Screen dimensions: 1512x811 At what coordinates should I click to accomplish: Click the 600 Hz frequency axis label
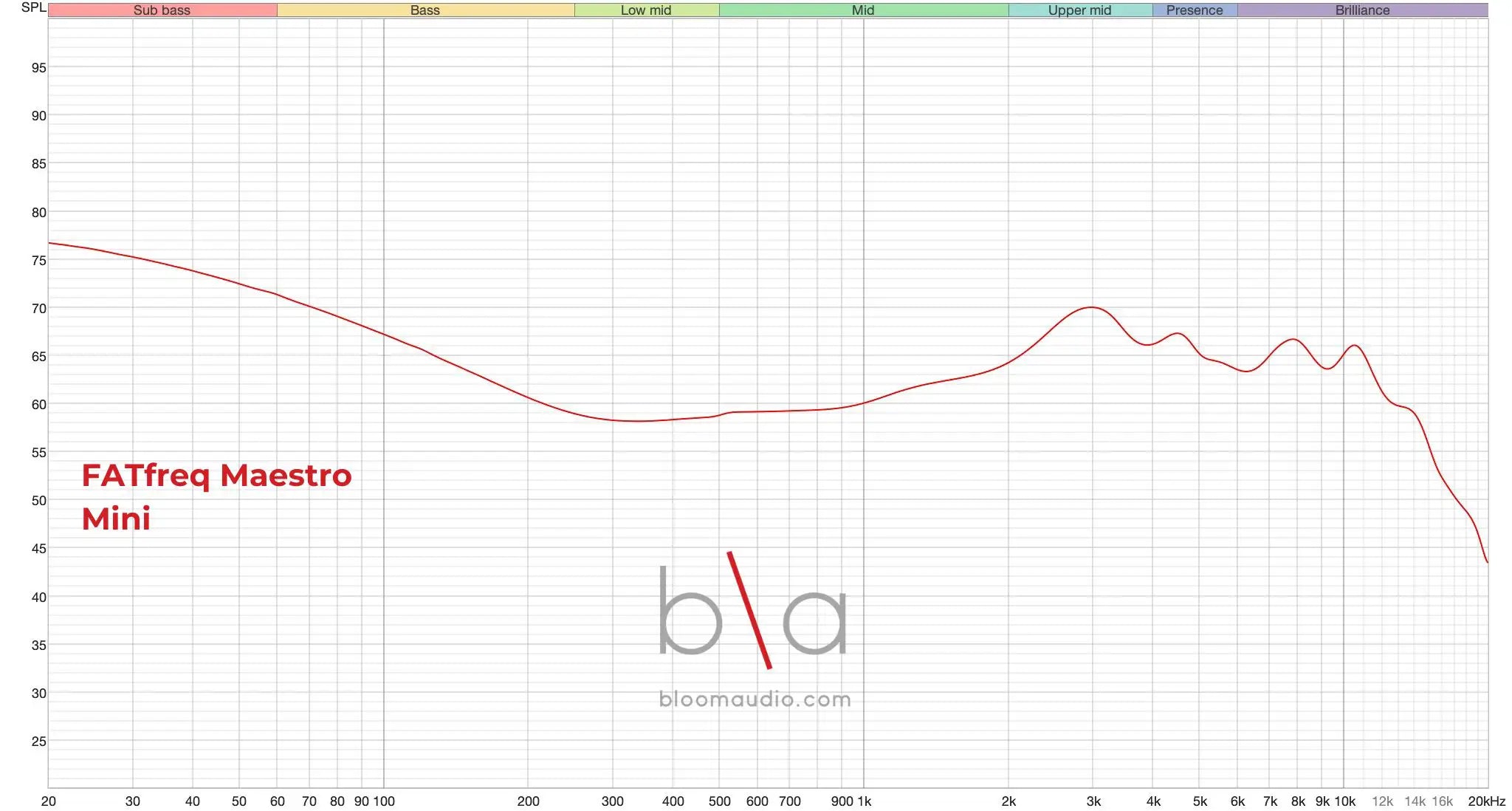point(757,801)
